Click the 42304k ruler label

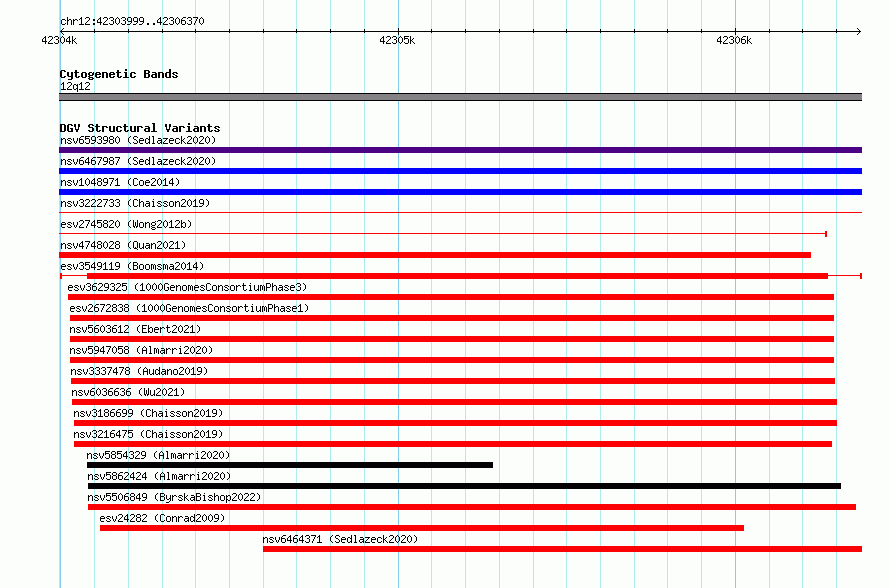click(59, 40)
